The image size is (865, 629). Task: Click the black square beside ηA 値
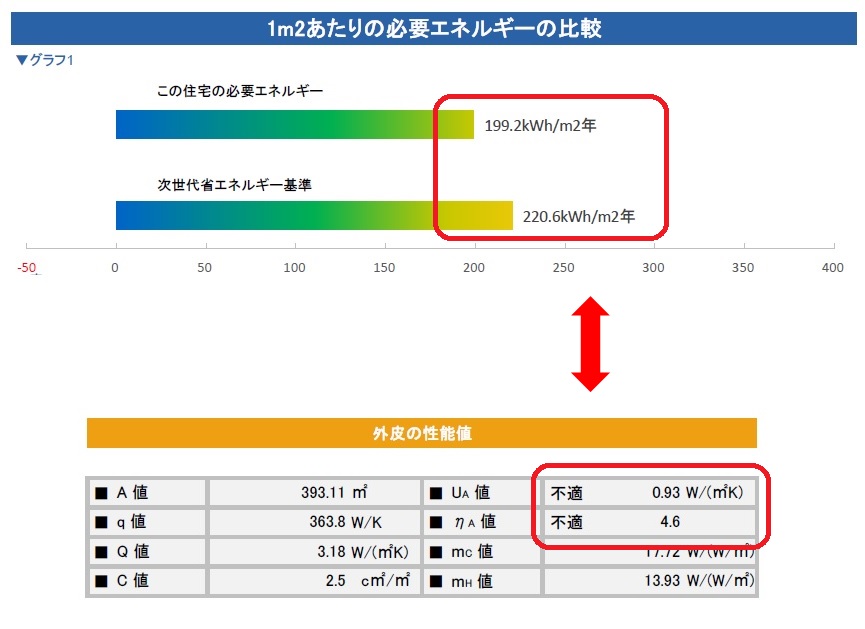coord(436,522)
